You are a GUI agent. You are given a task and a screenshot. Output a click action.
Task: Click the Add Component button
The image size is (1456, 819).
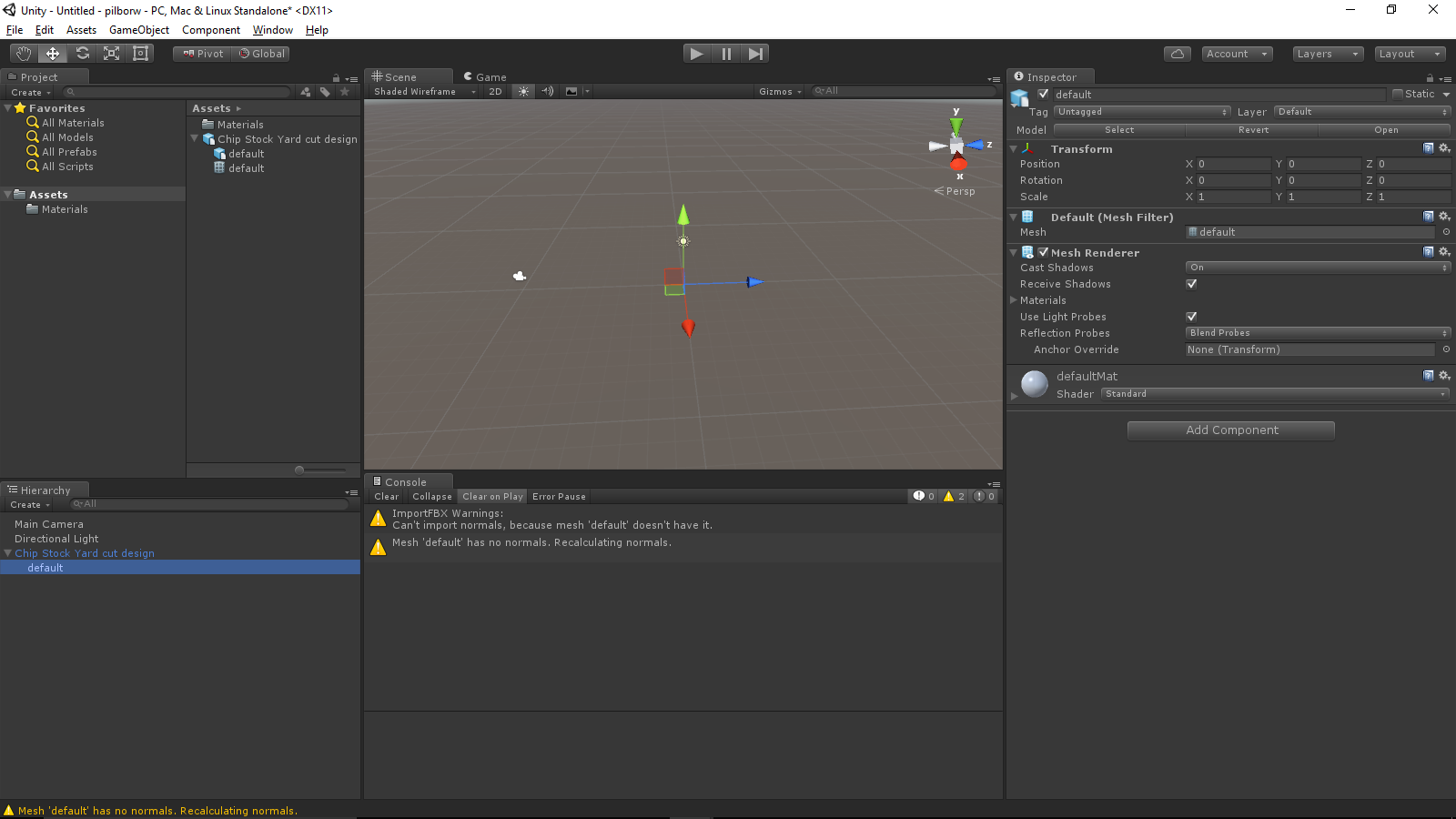[1231, 430]
